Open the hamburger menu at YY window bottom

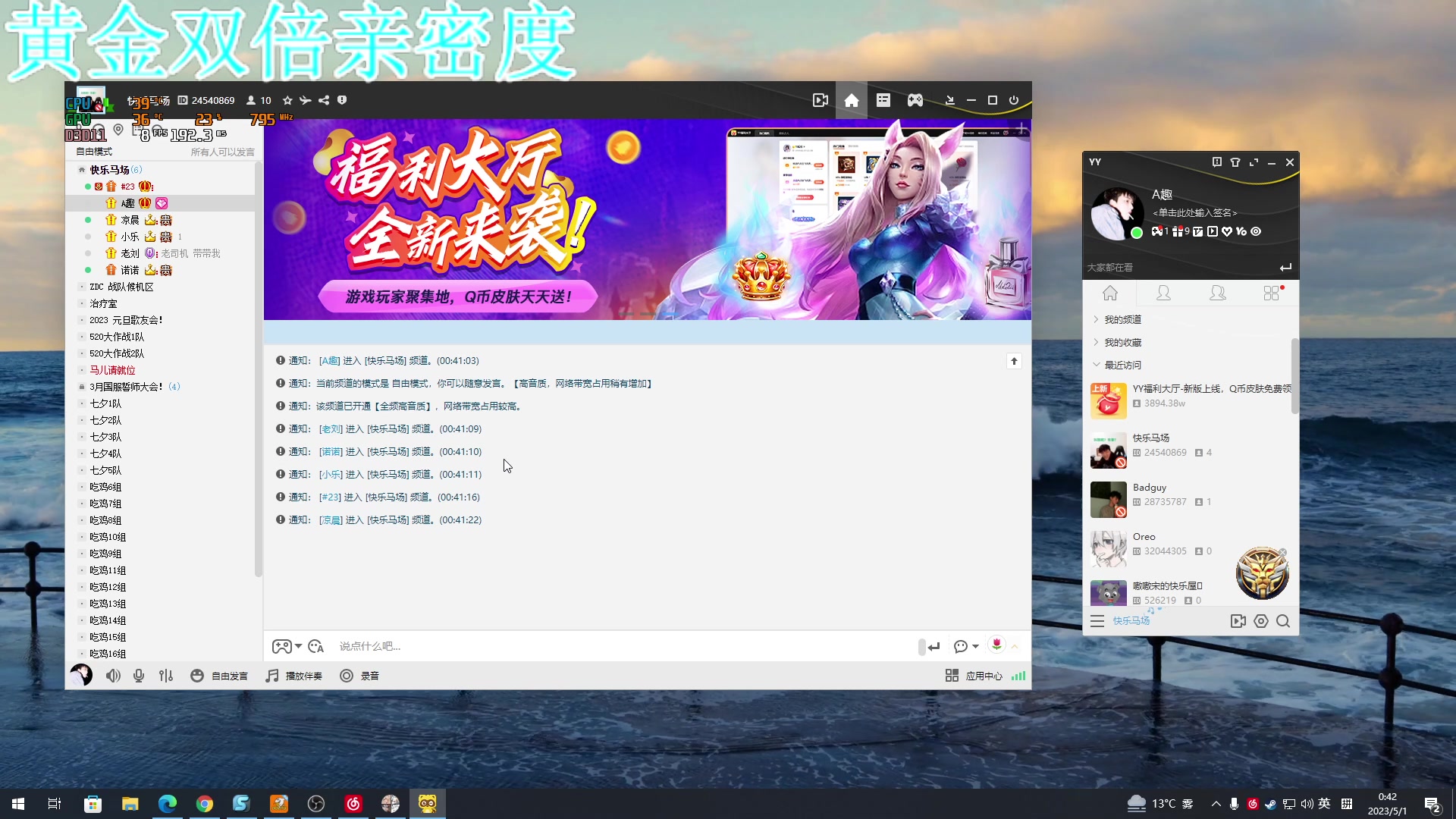[x=1097, y=621]
